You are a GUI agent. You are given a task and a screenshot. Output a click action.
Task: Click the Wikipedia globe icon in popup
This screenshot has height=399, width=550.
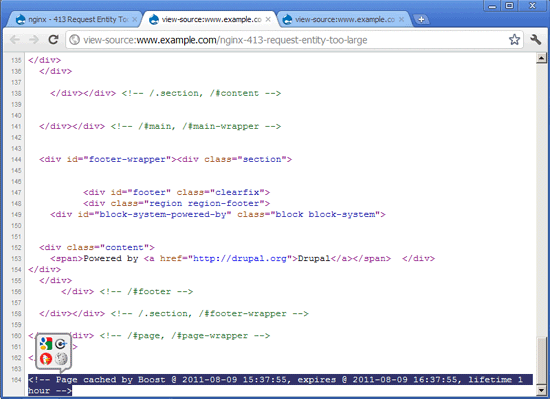point(61,359)
